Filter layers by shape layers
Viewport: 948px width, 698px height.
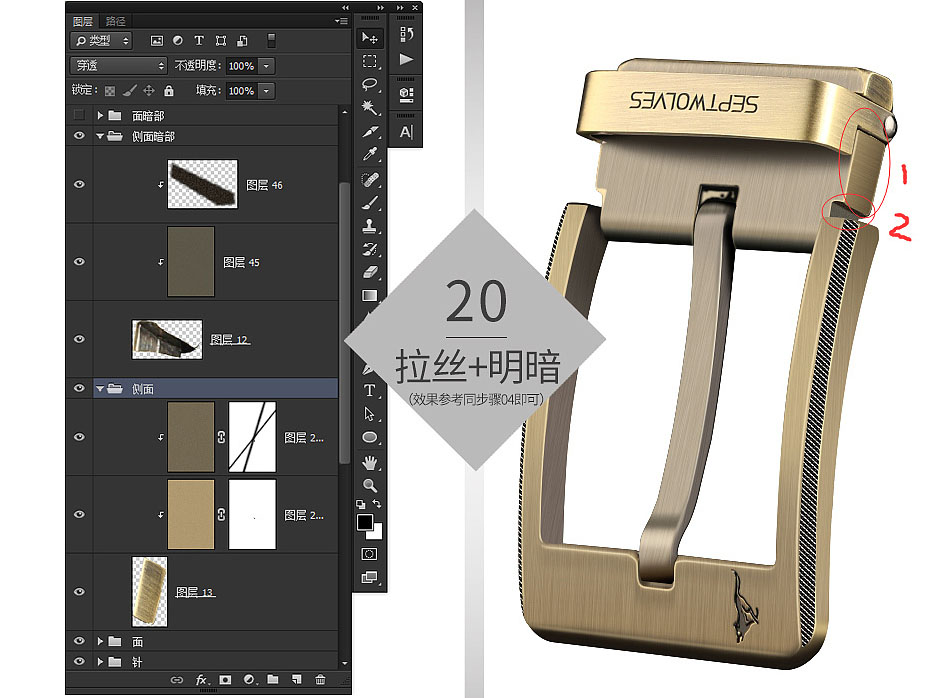(221, 41)
